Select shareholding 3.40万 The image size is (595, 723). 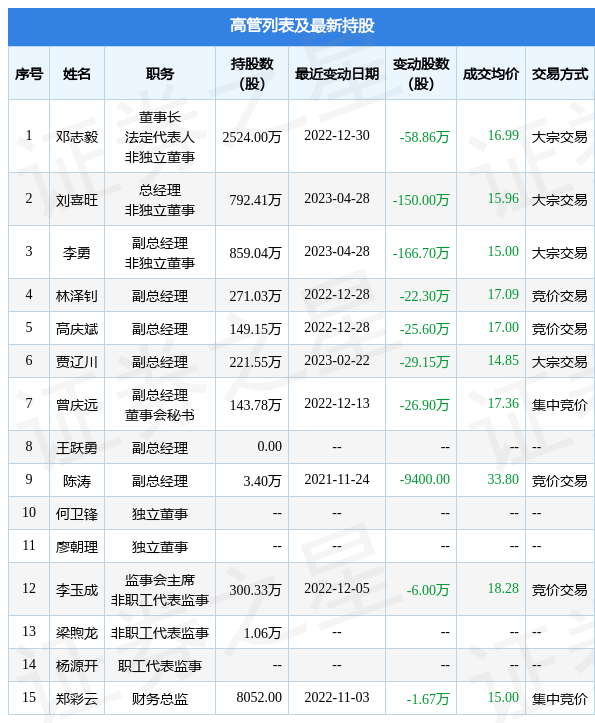(262, 481)
